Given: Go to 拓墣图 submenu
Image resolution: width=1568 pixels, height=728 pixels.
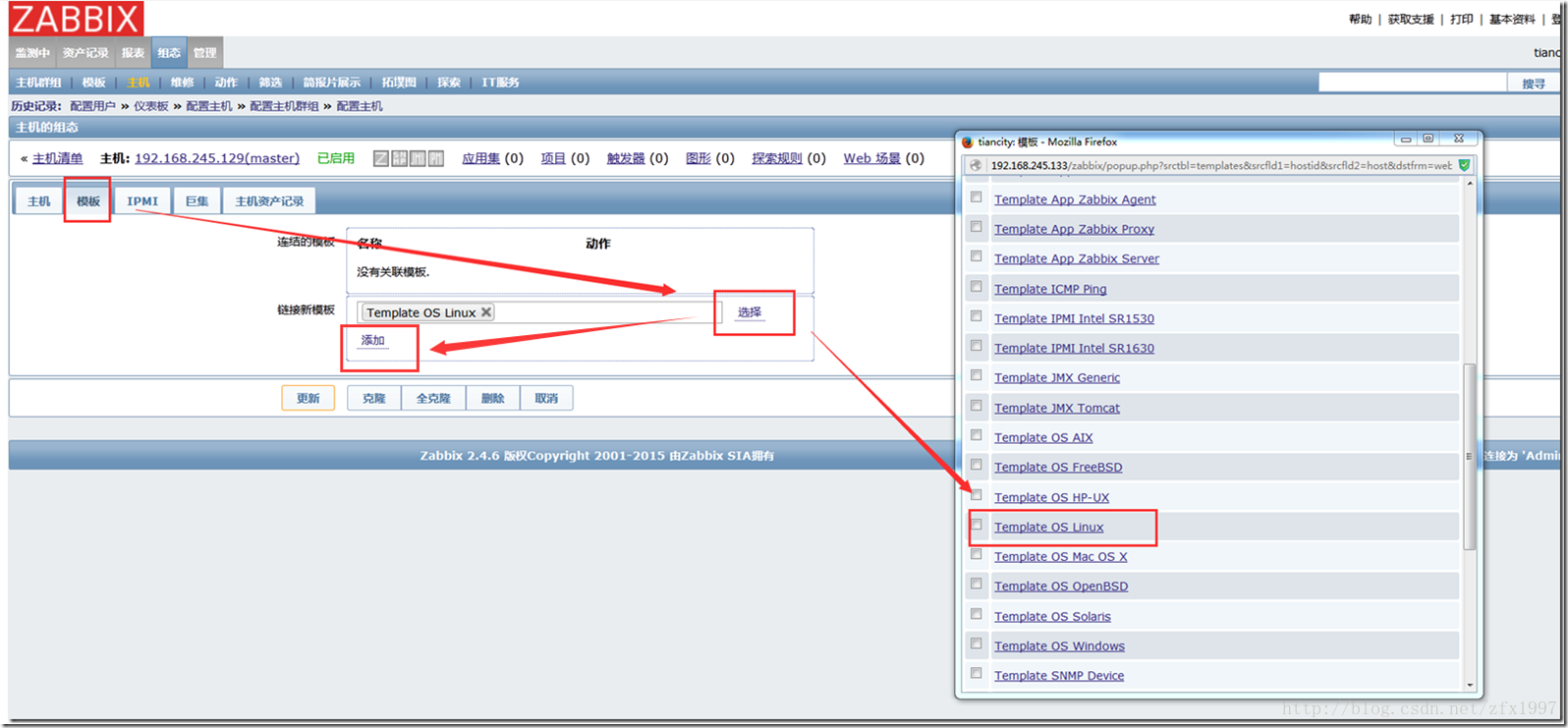Looking at the screenshot, I should [399, 83].
